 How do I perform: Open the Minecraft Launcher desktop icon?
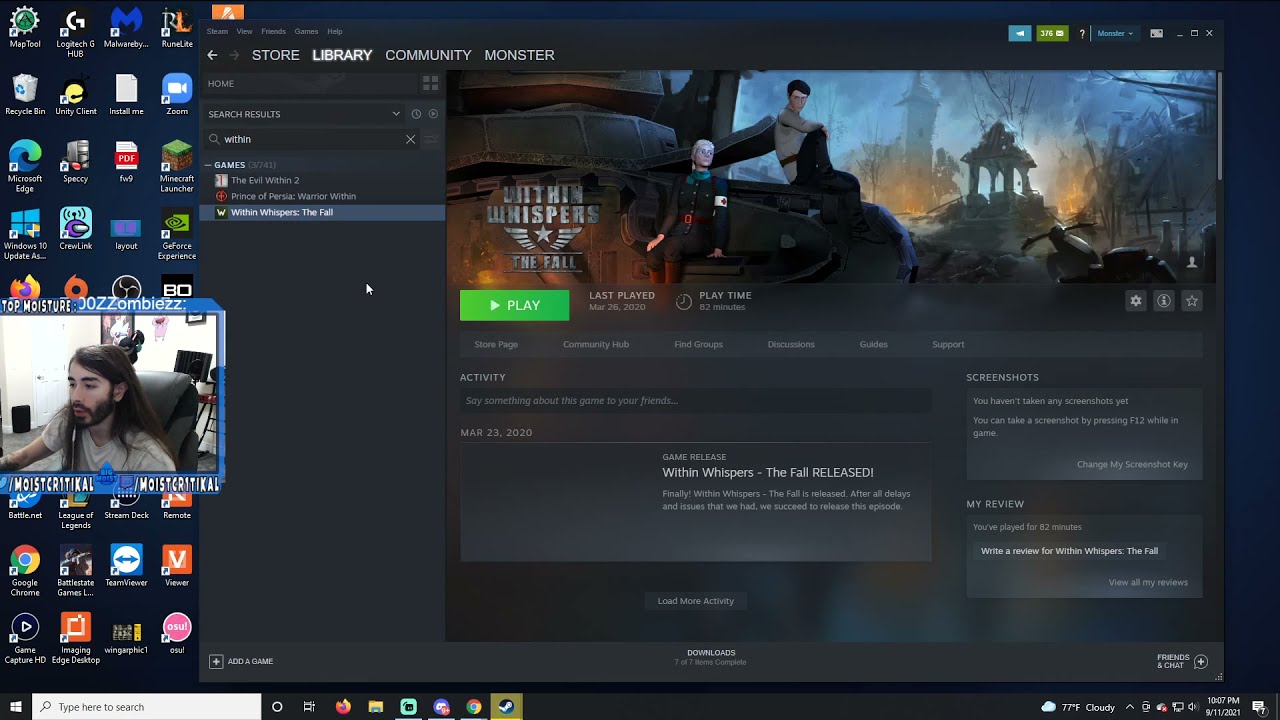tap(177, 168)
